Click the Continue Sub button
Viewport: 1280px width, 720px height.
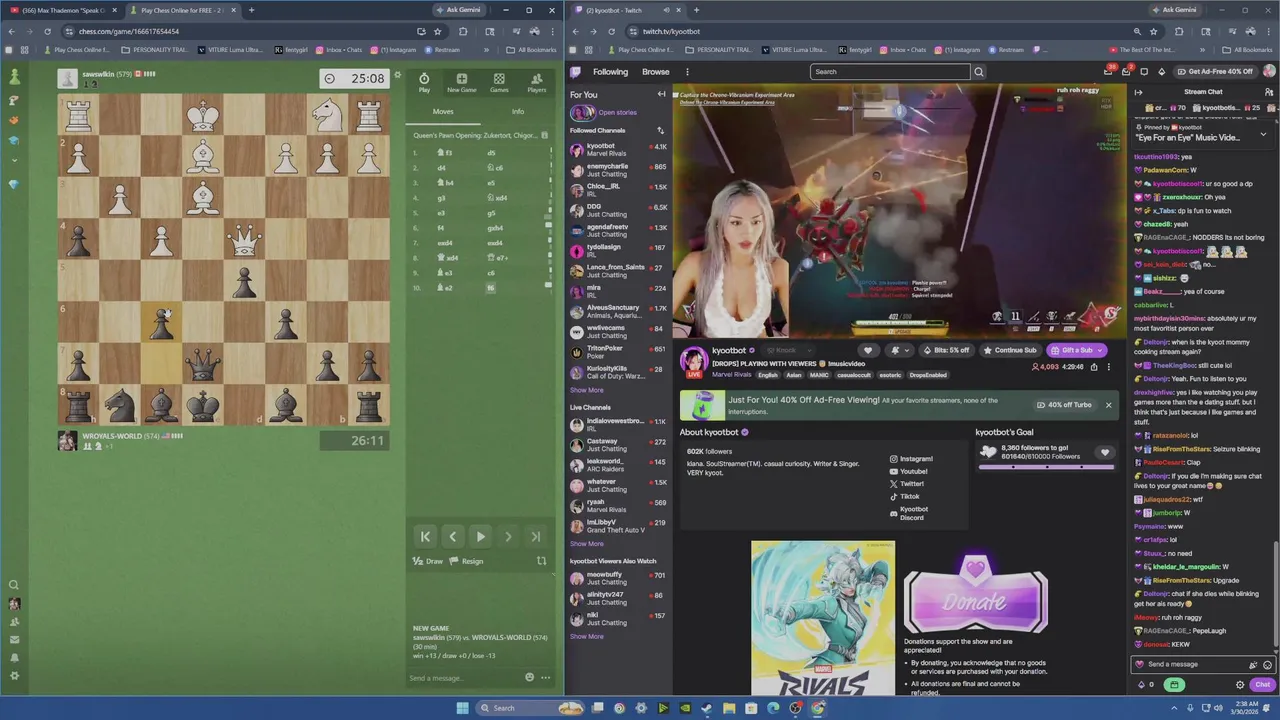point(1010,350)
